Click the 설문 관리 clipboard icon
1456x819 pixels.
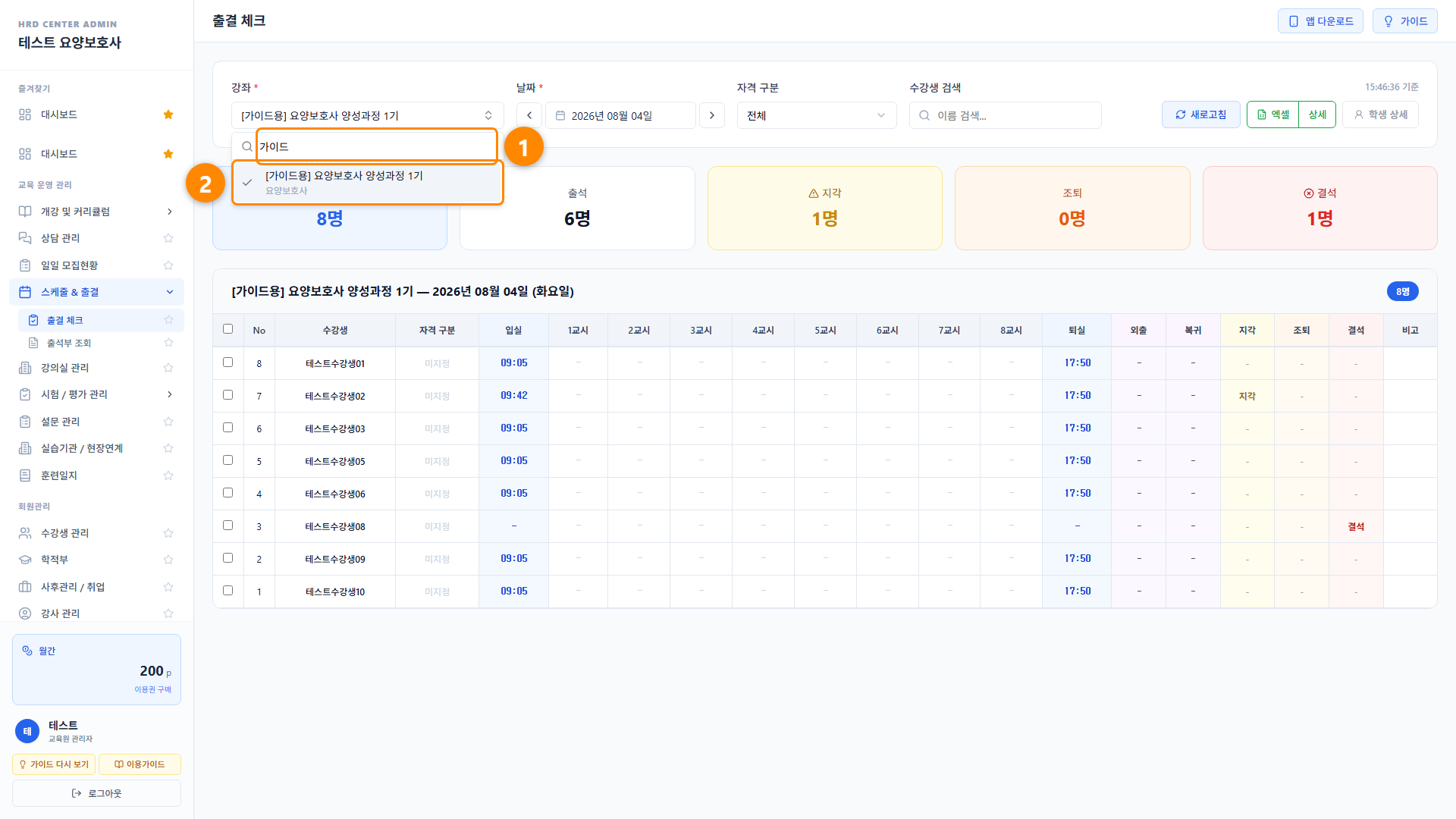(x=25, y=422)
